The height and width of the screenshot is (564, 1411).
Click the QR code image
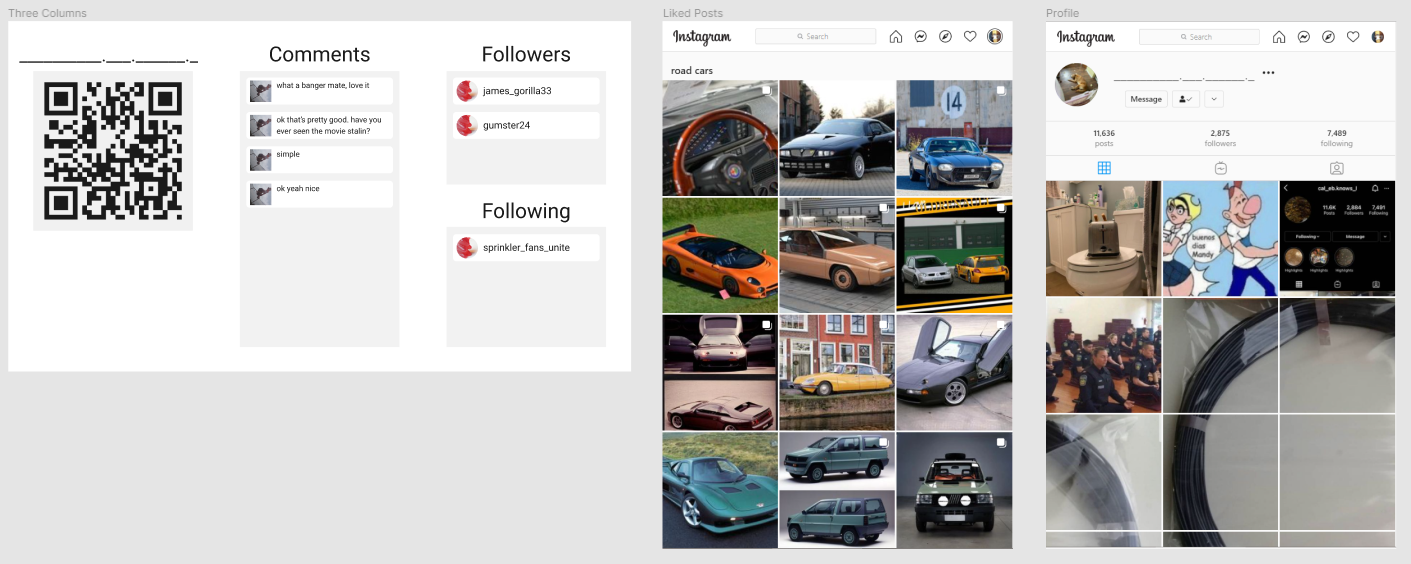click(x=113, y=151)
